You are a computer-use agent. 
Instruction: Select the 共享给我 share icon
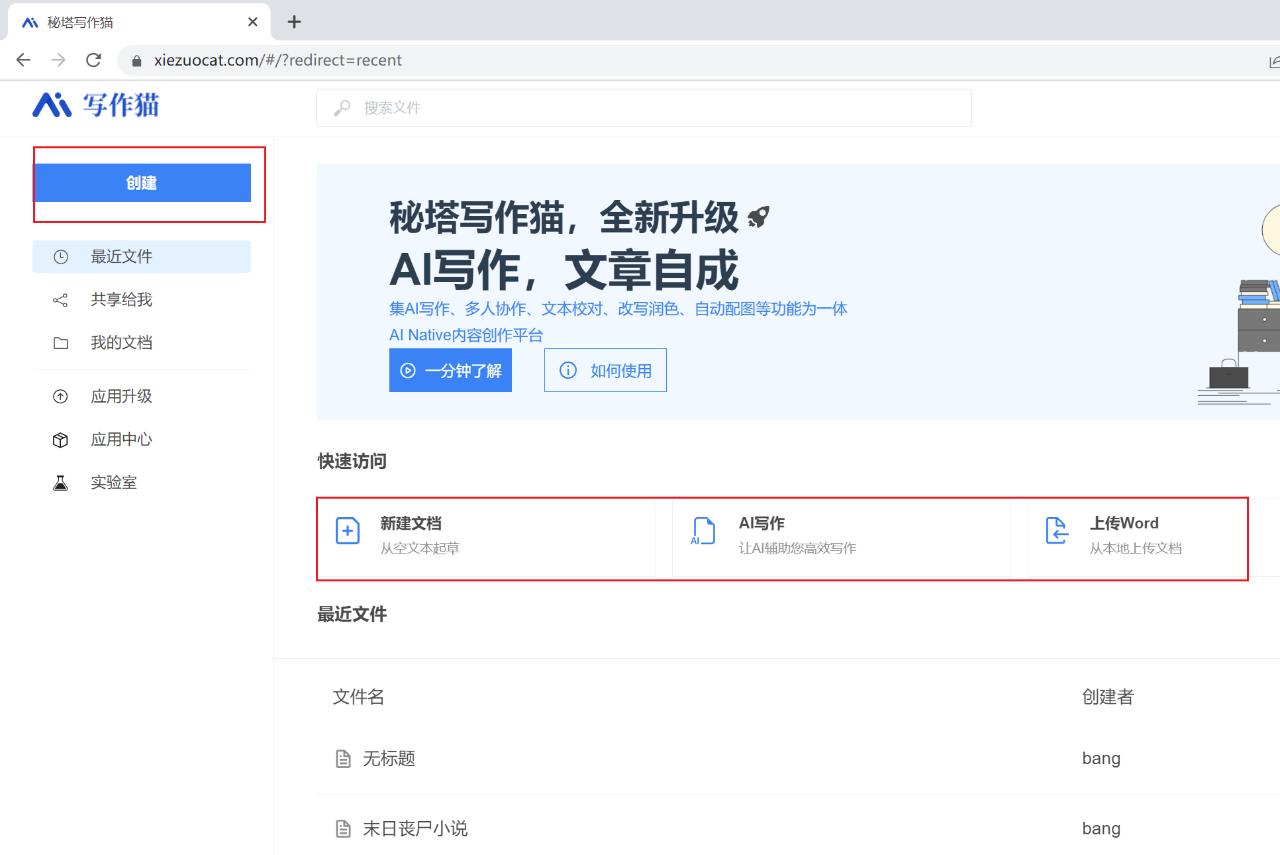60,299
